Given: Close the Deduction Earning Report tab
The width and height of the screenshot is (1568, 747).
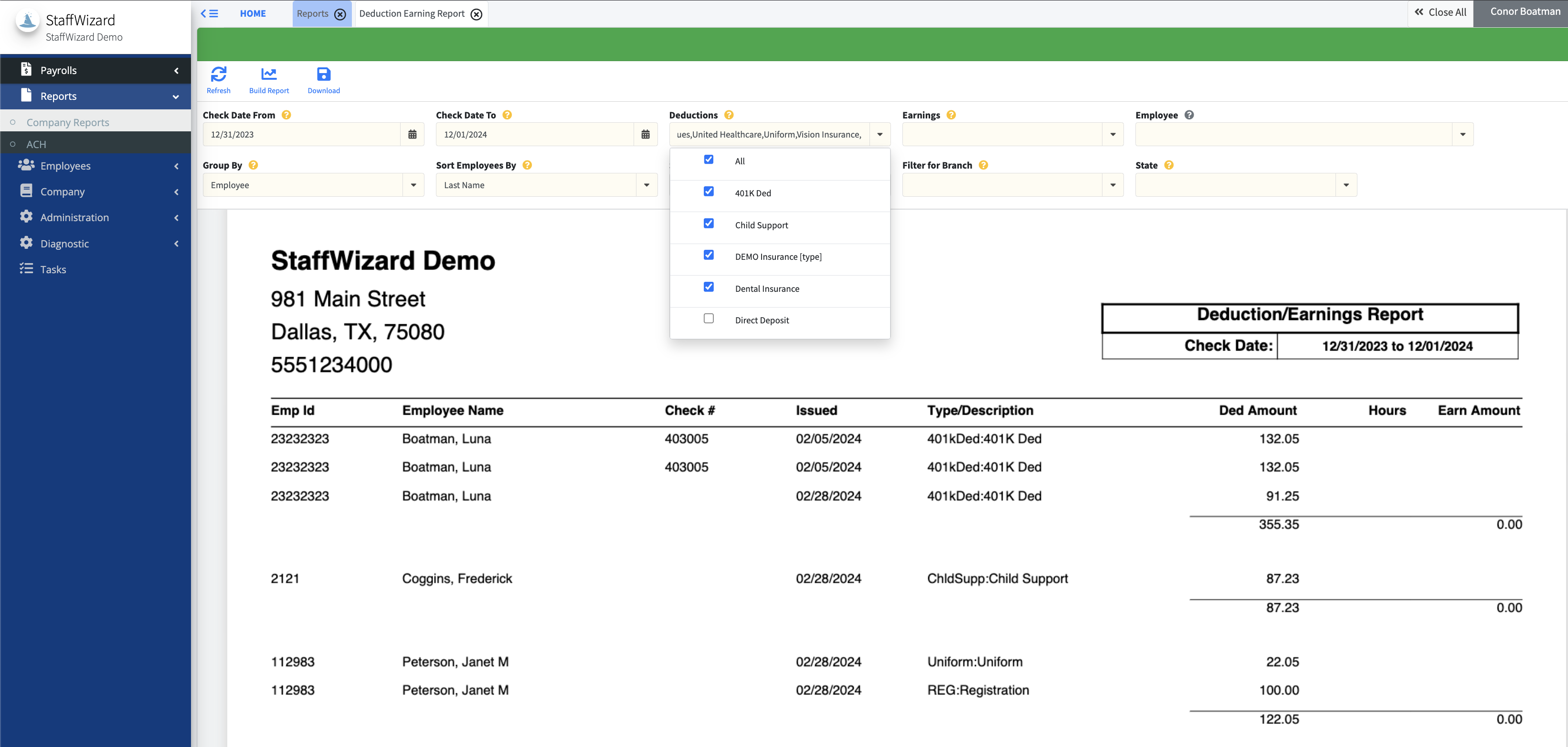Looking at the screenshot, I should tap(477, 14).
